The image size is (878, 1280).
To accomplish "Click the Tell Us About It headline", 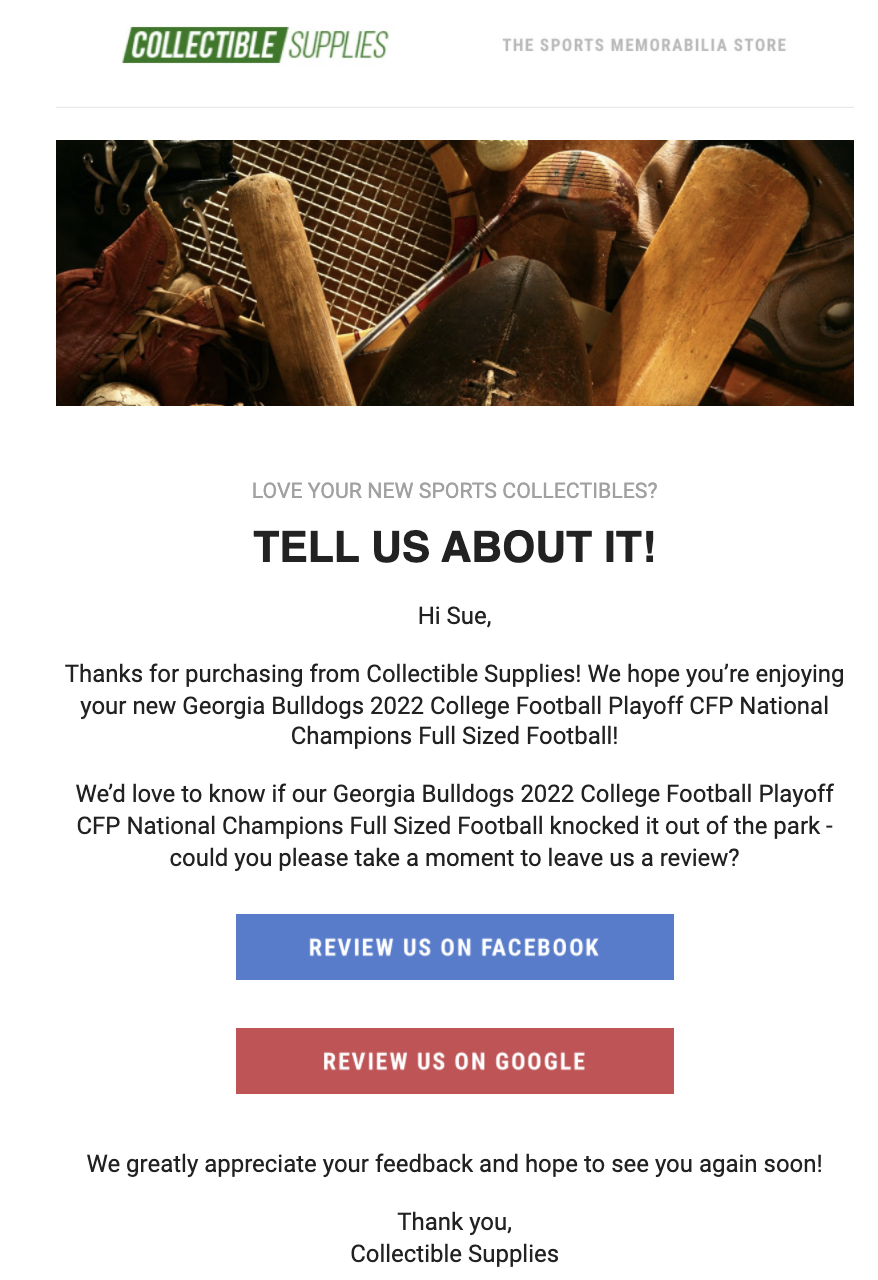I will point(454,547).
